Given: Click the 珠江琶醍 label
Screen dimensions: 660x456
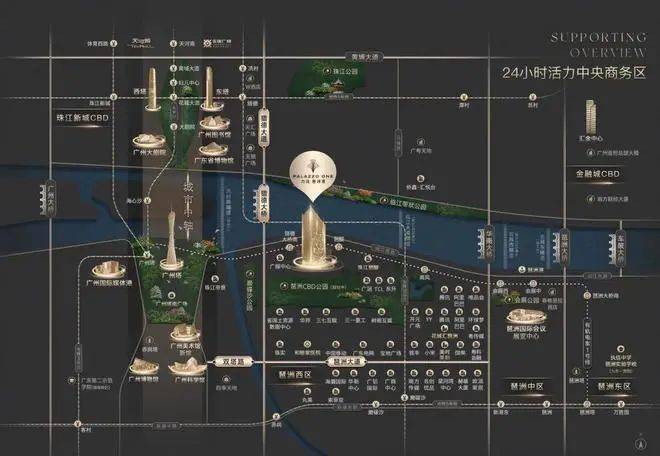Looking at the screenshot, I should coord(368,267).
